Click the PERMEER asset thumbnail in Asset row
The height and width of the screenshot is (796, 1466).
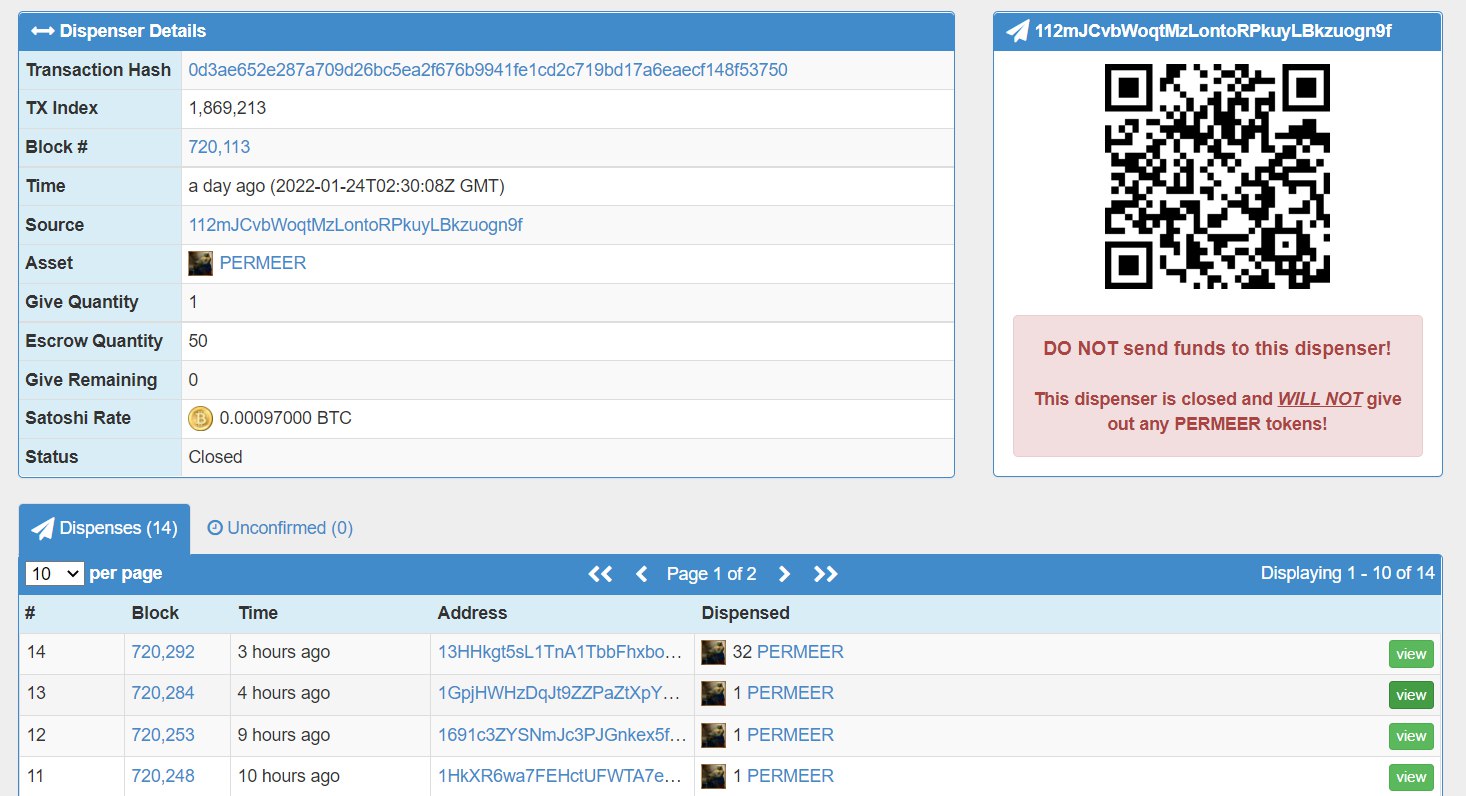tap(200, 263)
